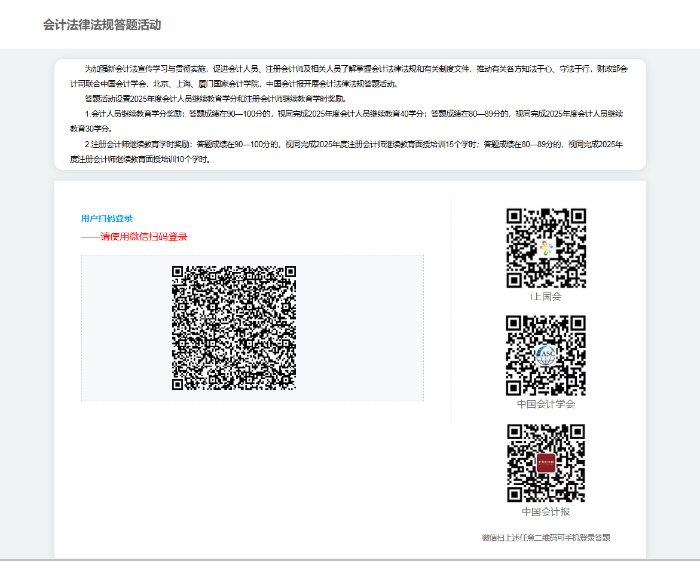The image size is (700, 561).
Task: Click the i上国会 caption text
Action: click(545, 297)
